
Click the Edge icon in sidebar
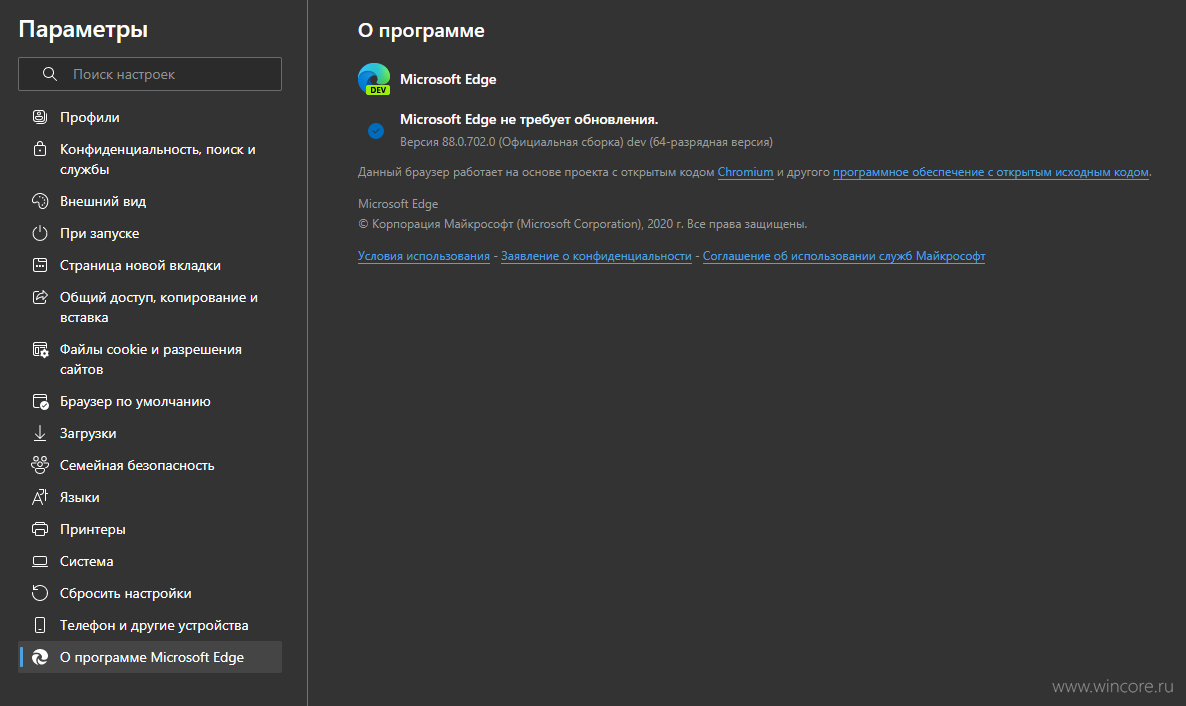(x=40, y=657)
